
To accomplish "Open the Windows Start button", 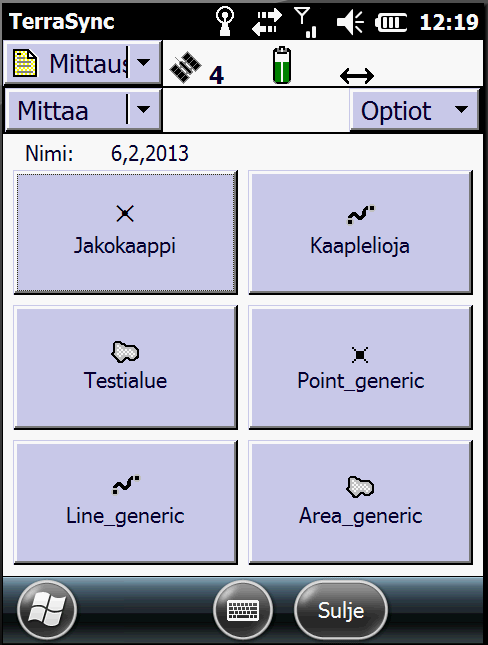I will pos(47,610).
